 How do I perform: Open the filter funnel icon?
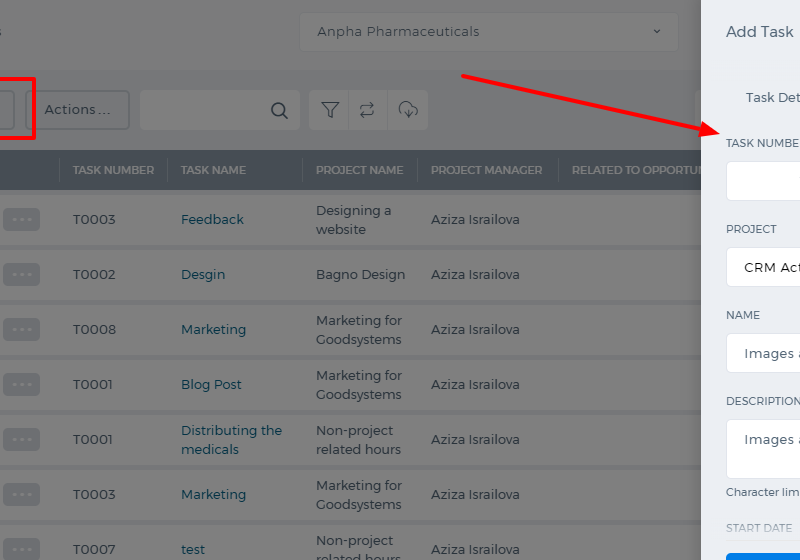pos(330,110)
